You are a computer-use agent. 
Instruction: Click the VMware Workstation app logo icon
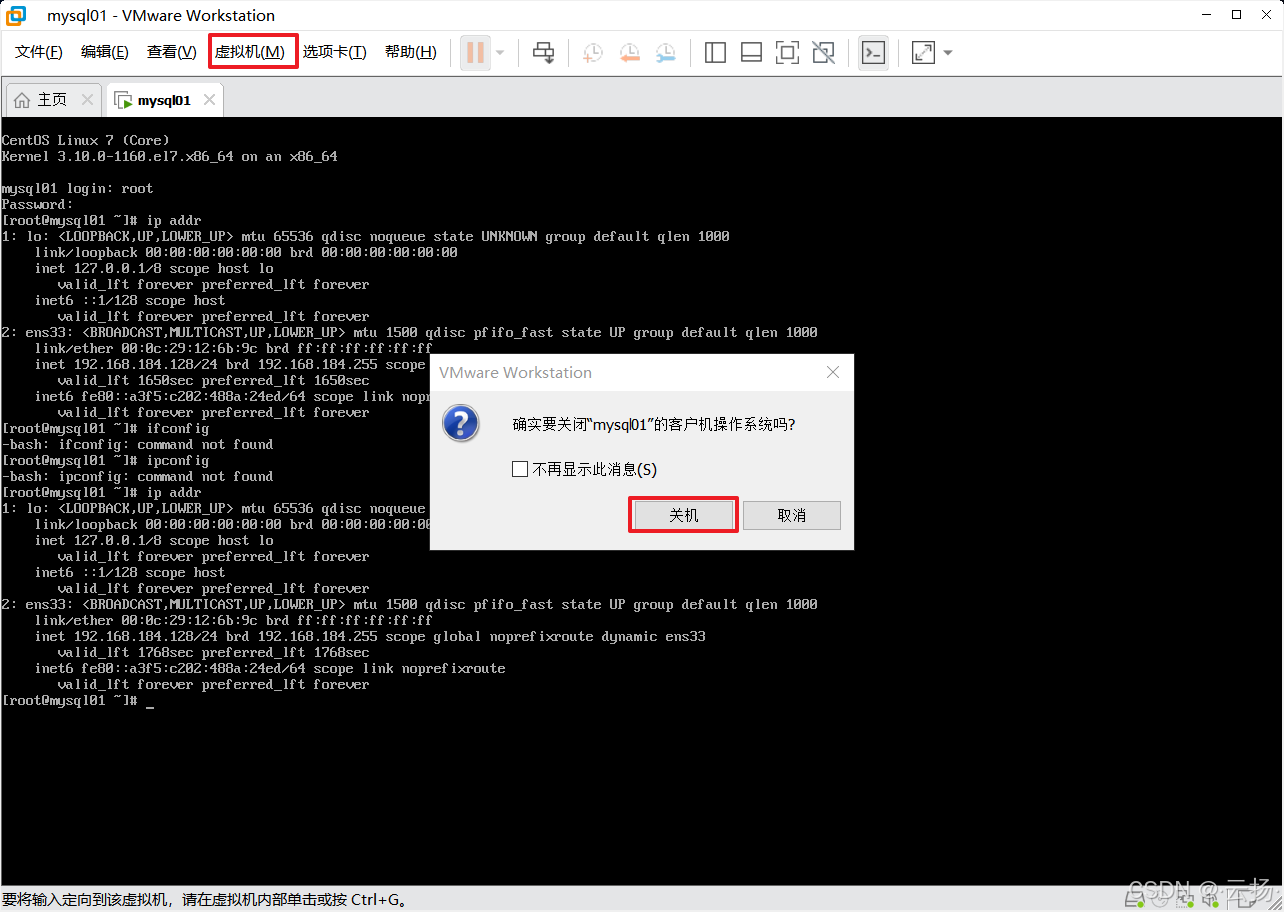tap(16, 15)
